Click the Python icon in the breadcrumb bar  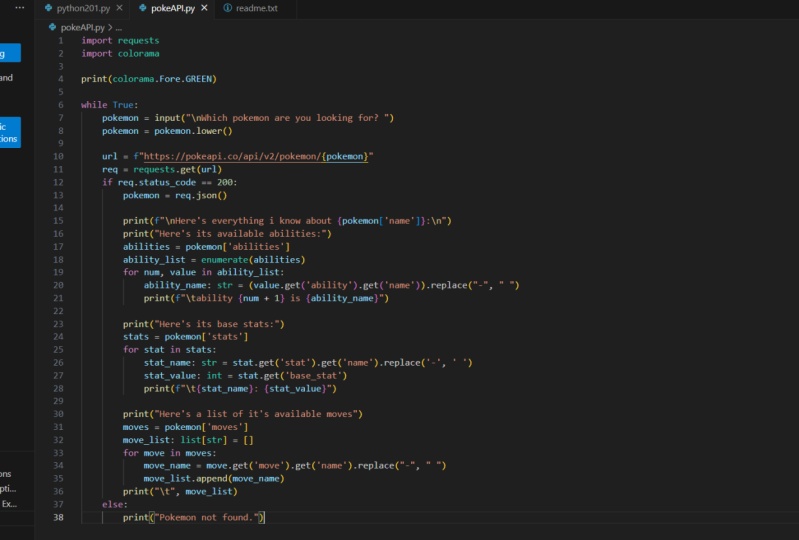52,28
